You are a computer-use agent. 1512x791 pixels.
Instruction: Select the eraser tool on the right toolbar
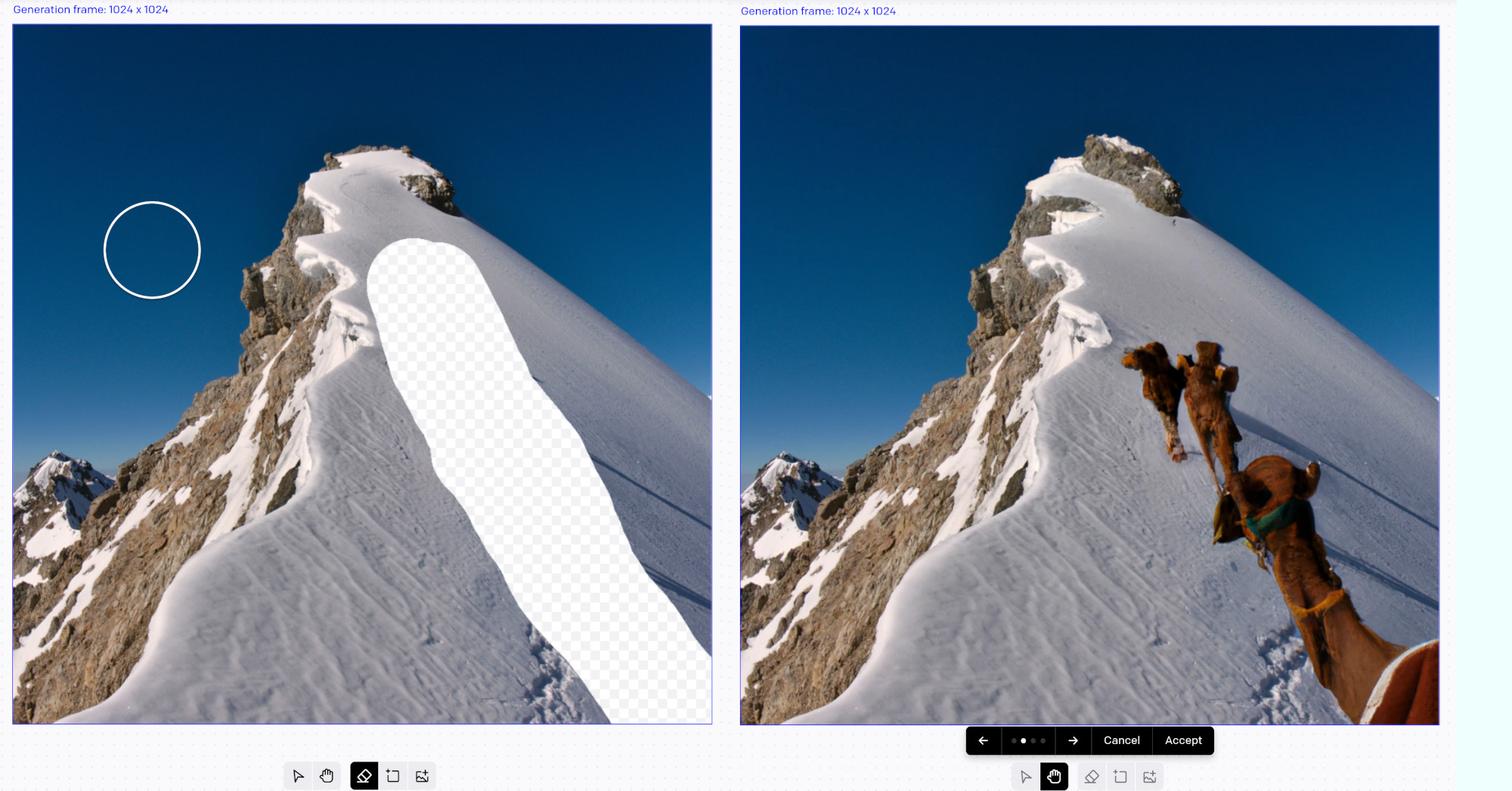pos(1091,776)
